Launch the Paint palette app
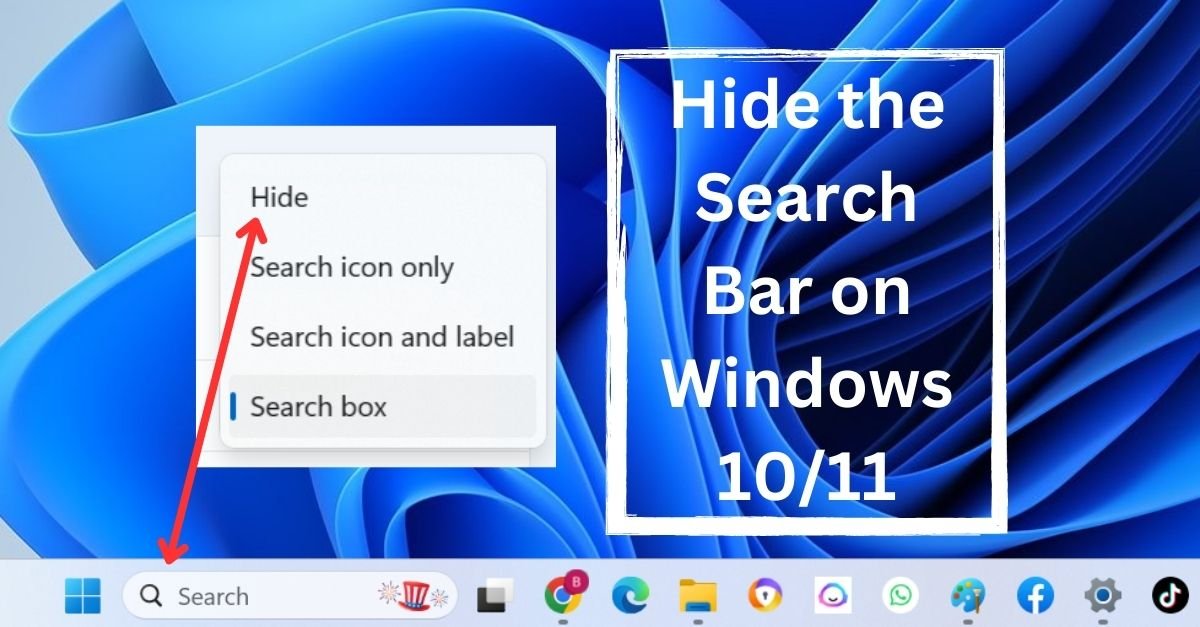 [967, 596]
